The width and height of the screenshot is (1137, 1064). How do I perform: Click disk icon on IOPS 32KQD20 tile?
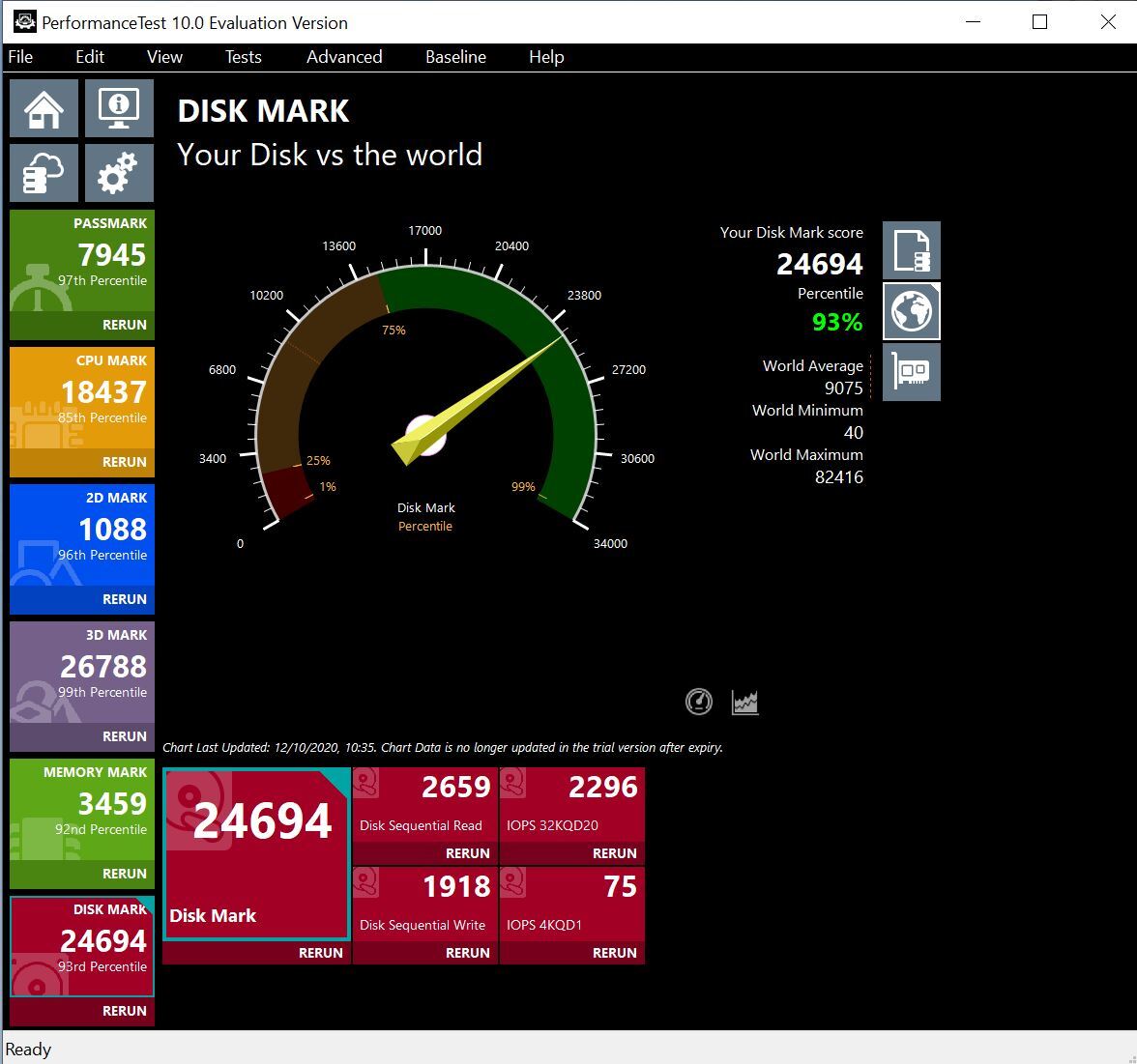click(x=512, y=784)
